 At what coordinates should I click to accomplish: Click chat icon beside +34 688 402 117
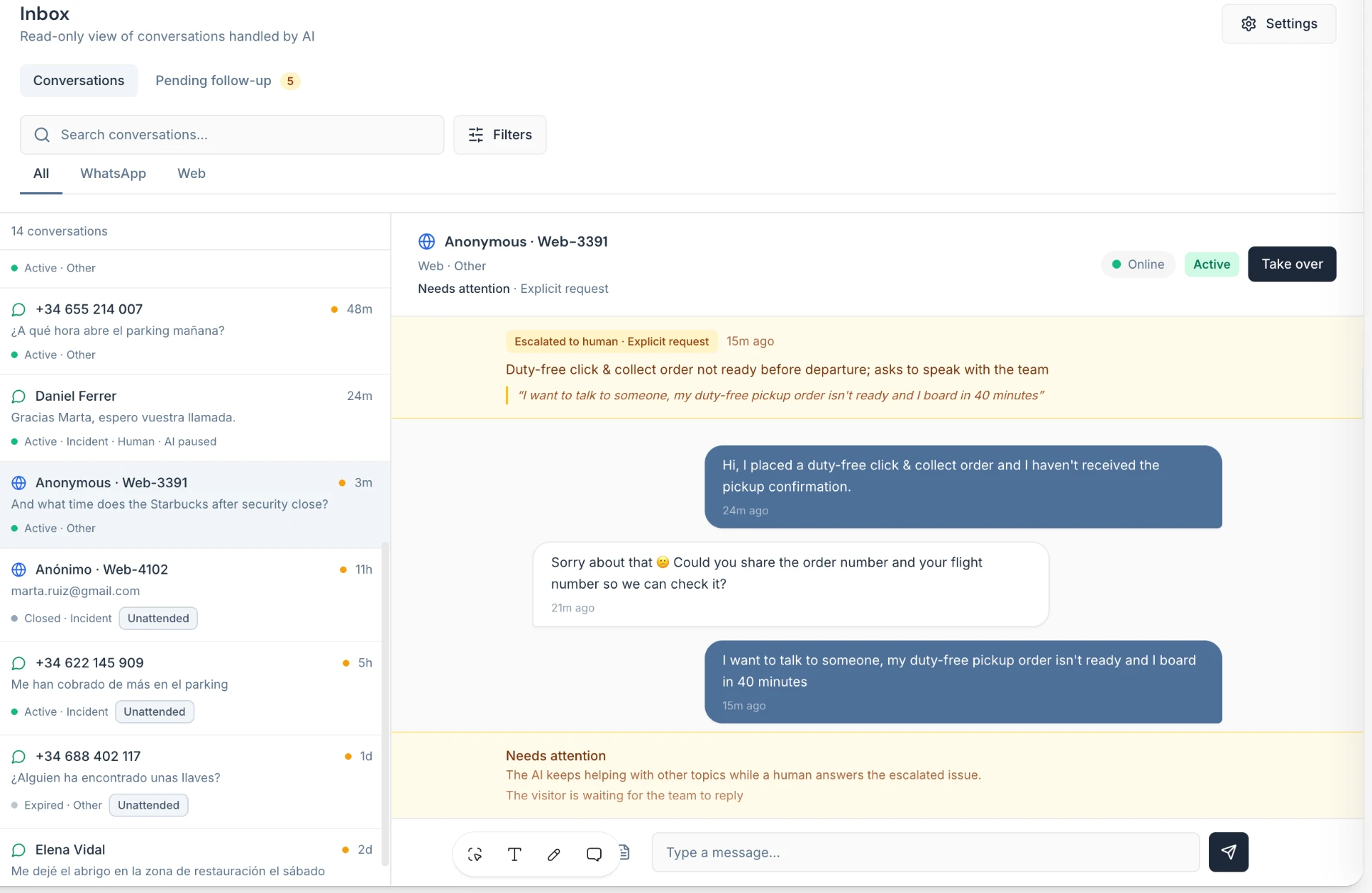pyautogui.click(x=19, y=757)
